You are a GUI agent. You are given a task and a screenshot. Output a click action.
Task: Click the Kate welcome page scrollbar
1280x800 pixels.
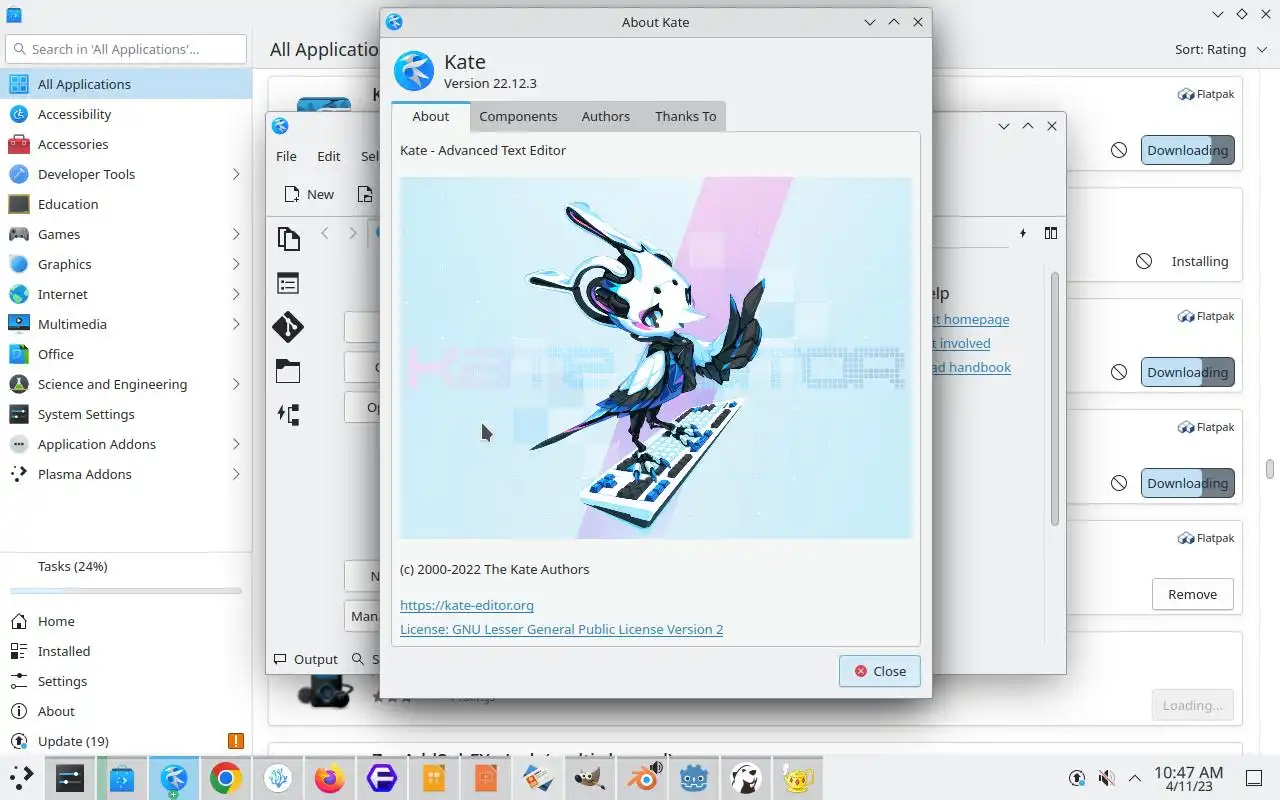(1054, 398)
